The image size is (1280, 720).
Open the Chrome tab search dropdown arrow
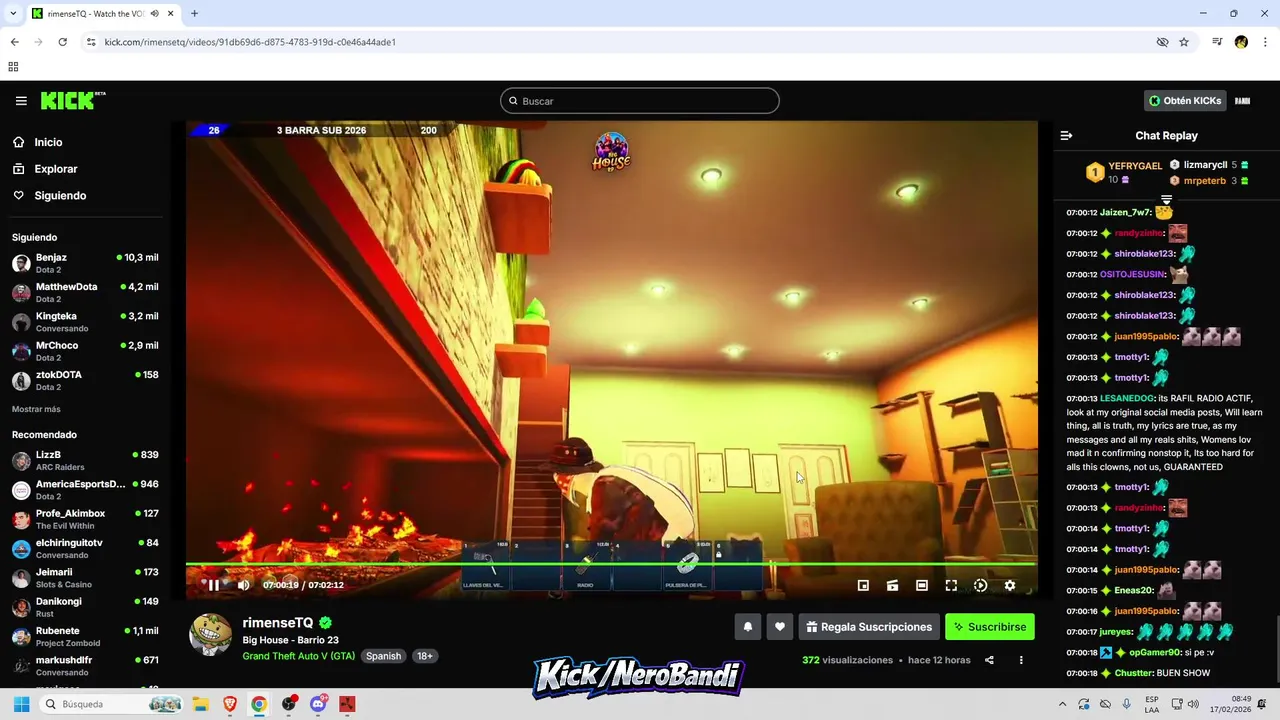[x=13, y=13]
